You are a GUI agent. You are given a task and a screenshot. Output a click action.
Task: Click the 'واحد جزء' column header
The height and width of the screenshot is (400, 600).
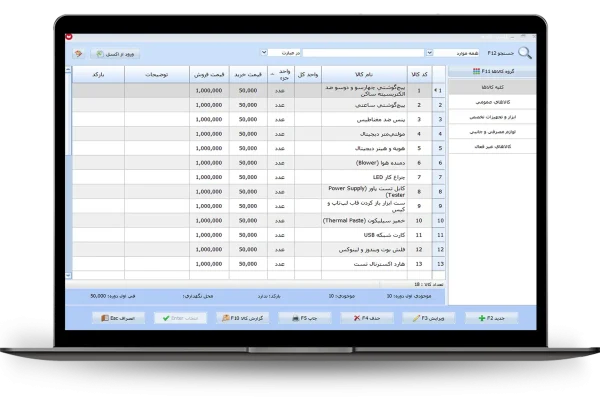(281, 74)
